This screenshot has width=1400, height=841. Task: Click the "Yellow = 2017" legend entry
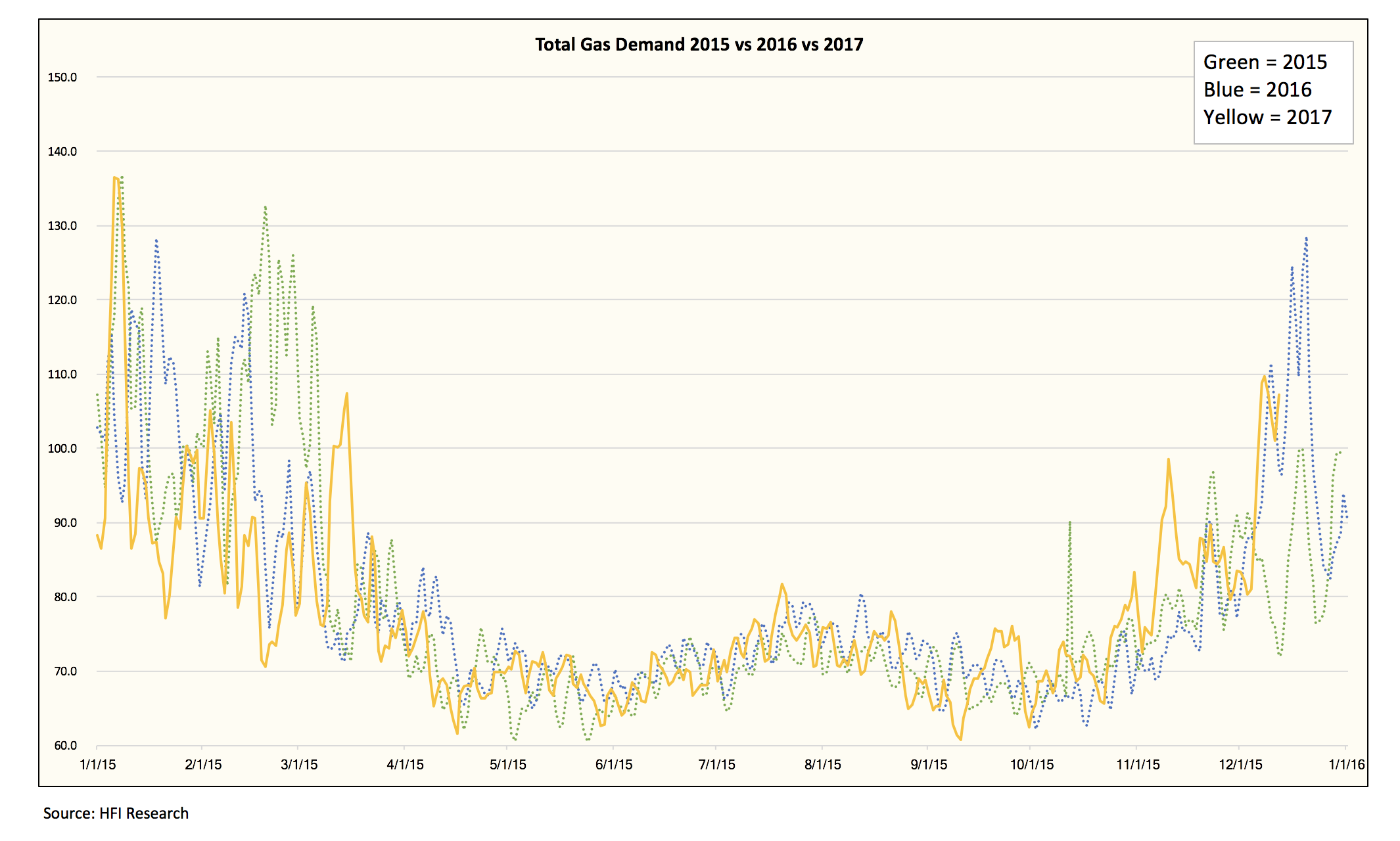1267,117
